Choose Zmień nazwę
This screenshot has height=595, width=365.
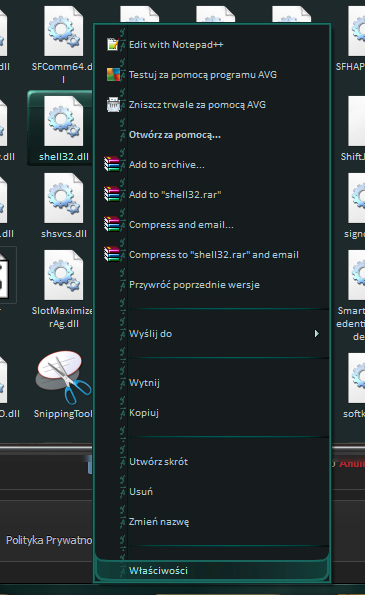tap(212, 522)
